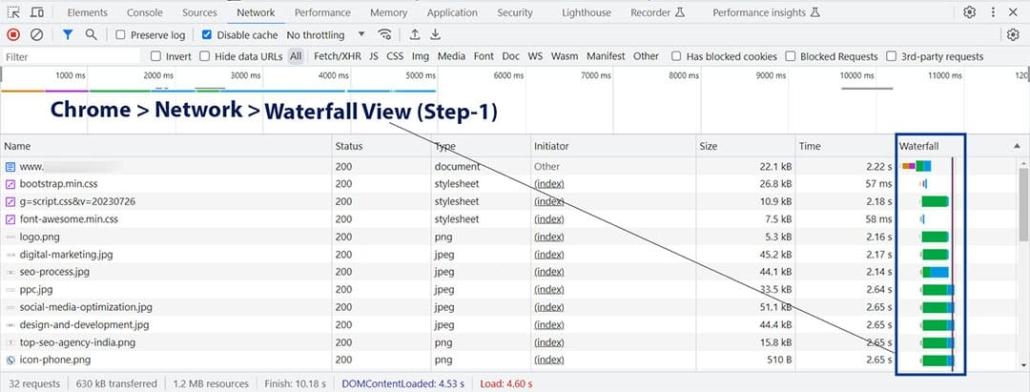Filter requests by Media

pos(451,56)
